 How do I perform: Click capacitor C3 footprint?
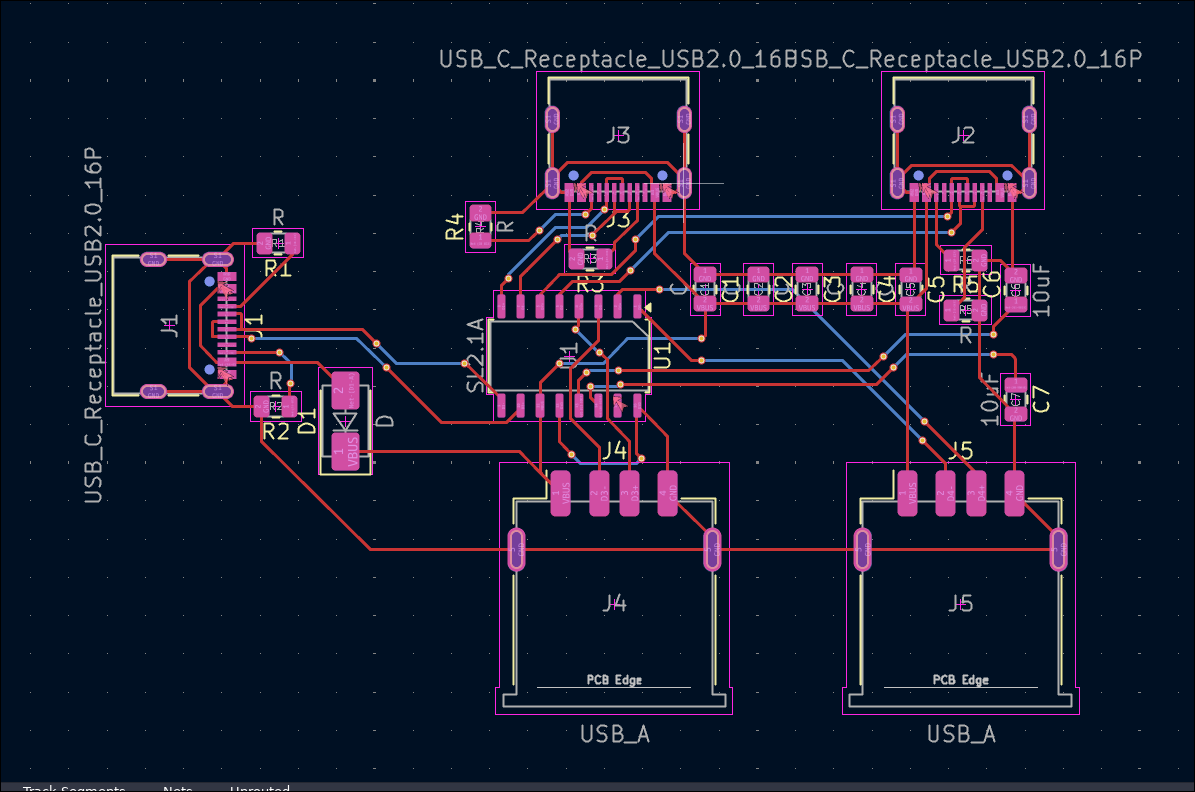tap(807, 289)
